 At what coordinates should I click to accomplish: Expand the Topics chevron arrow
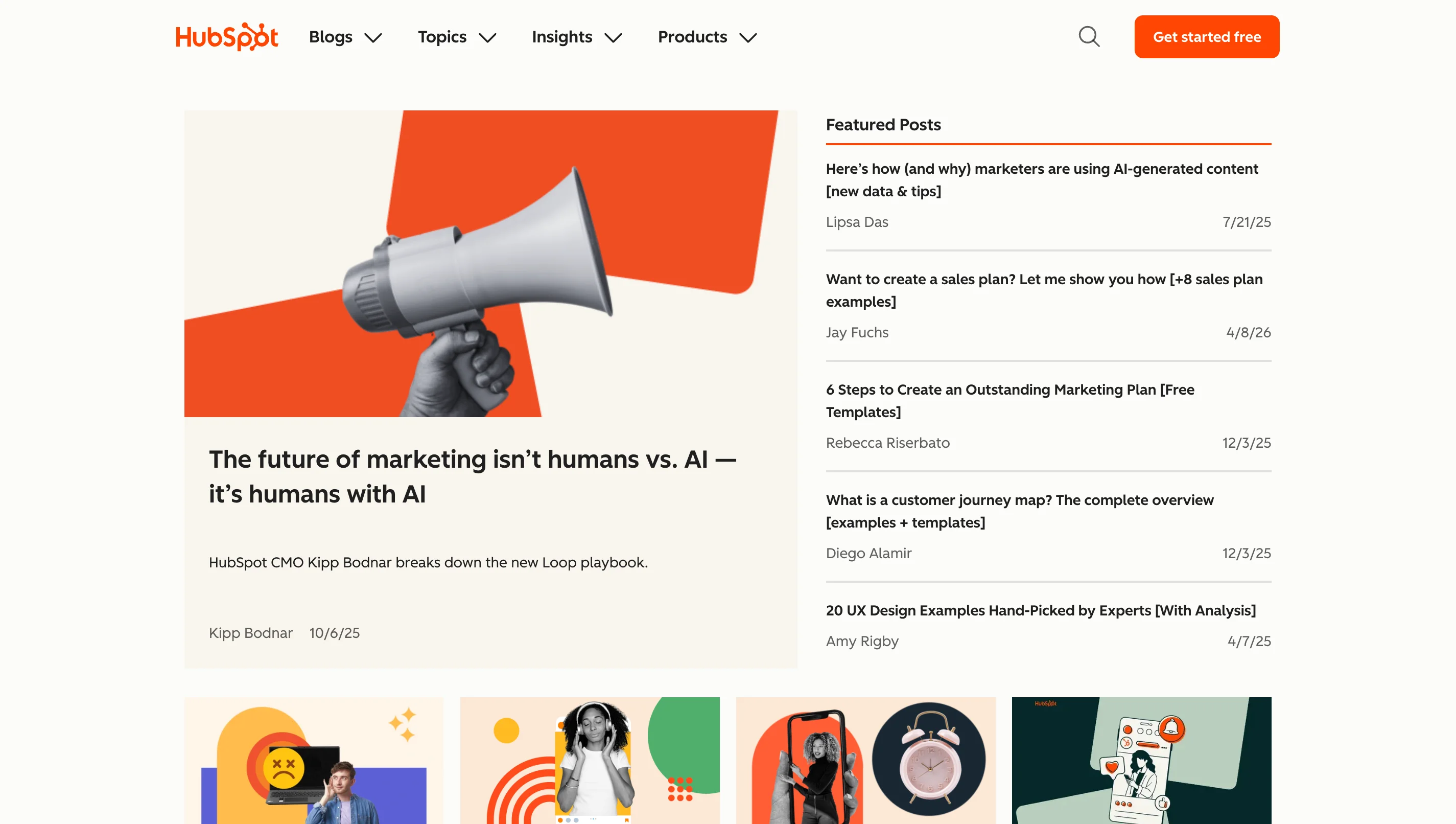[x=487, y=38]
